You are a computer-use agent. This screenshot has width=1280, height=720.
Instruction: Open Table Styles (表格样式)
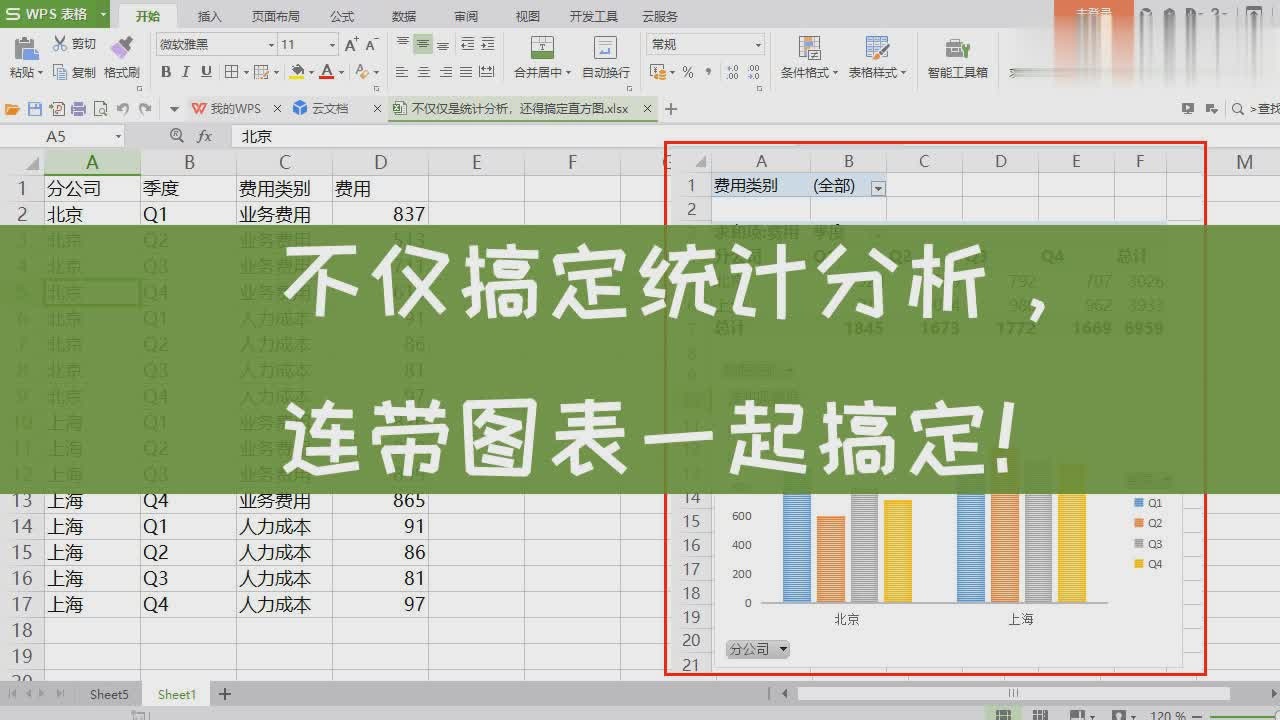(x=877, y=57)
